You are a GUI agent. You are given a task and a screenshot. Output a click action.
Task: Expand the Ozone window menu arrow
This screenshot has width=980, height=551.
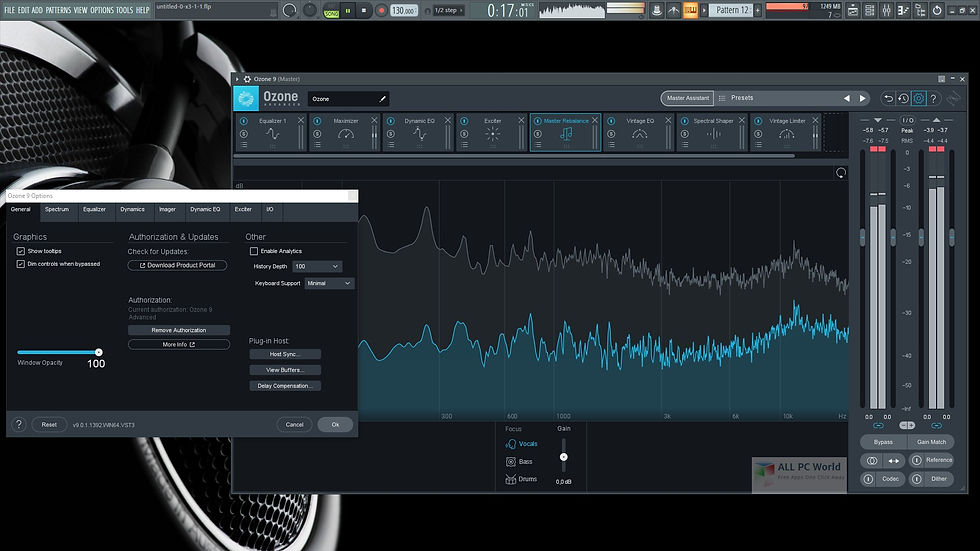(238, 79)
